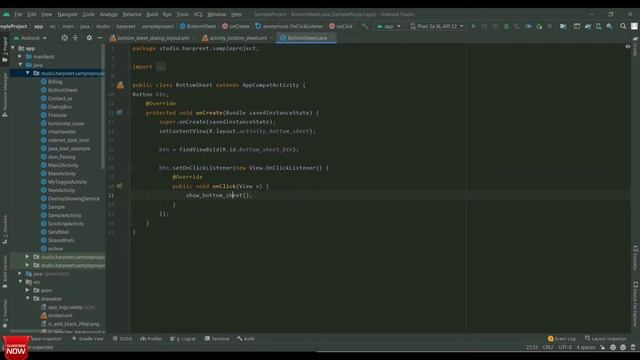
Task: Open the app run configuration dropdown
Action: pos(389,26)
